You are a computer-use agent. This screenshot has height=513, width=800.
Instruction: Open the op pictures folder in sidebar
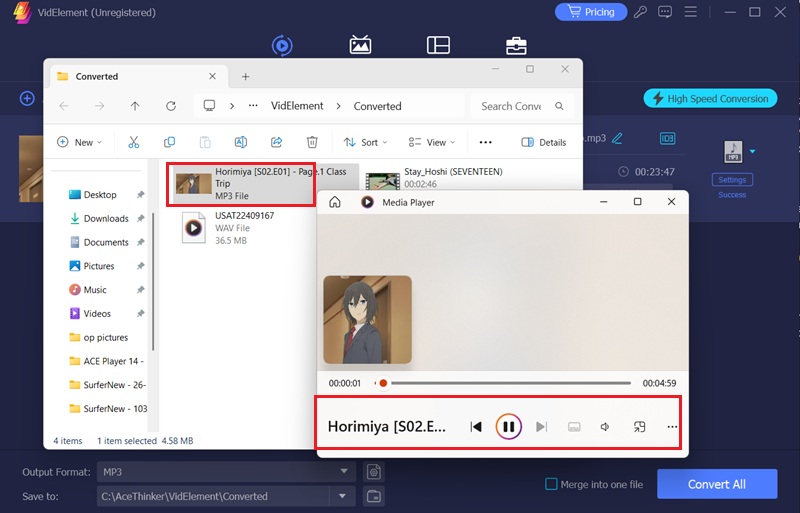[x=106, y=337]
